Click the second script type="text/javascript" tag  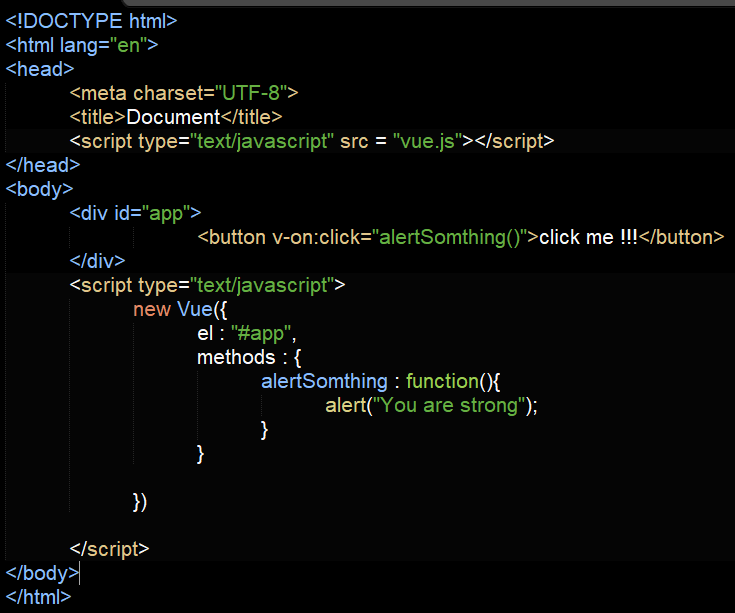[207, 285]
